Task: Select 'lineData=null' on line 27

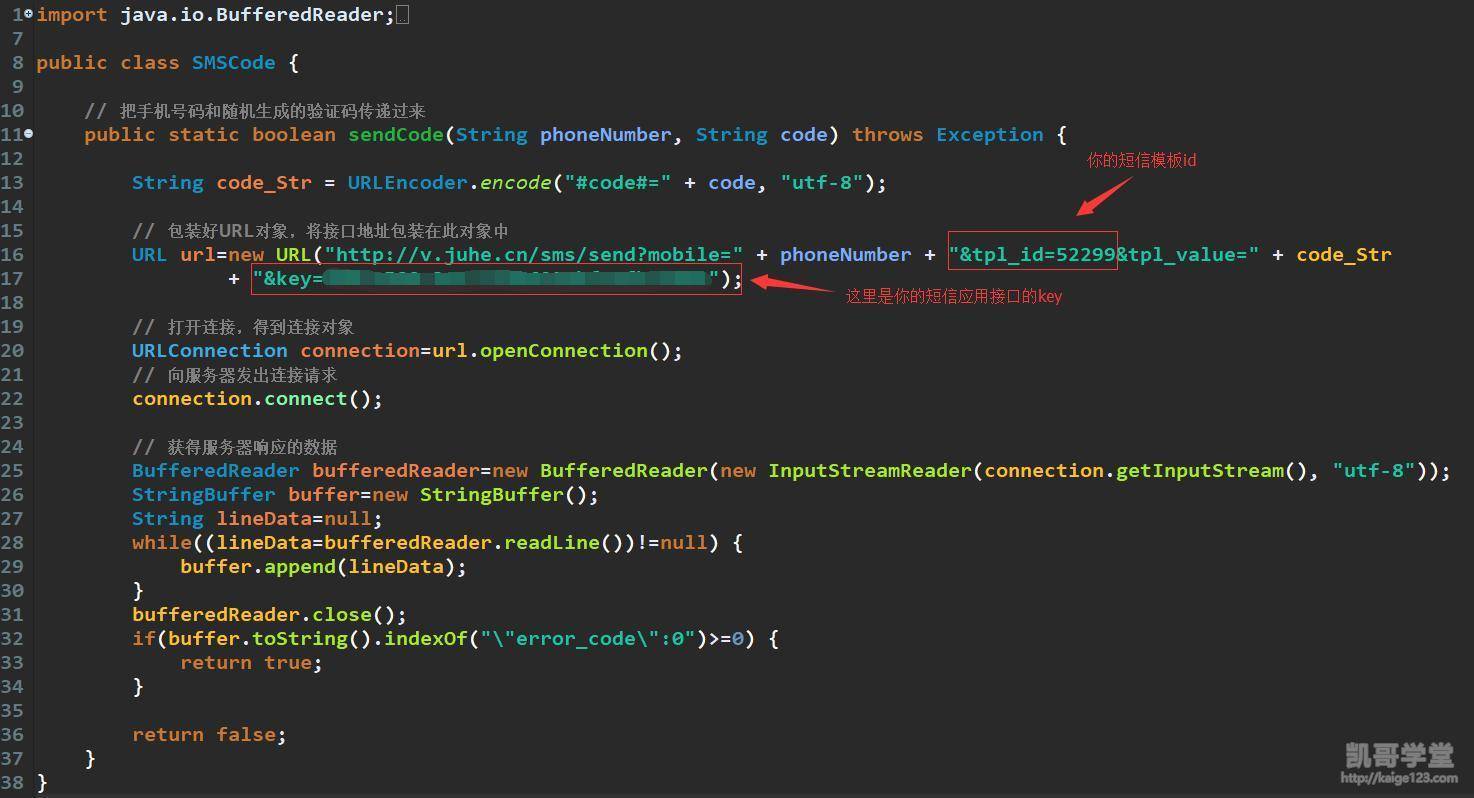Action: click(x=294, y=519)
